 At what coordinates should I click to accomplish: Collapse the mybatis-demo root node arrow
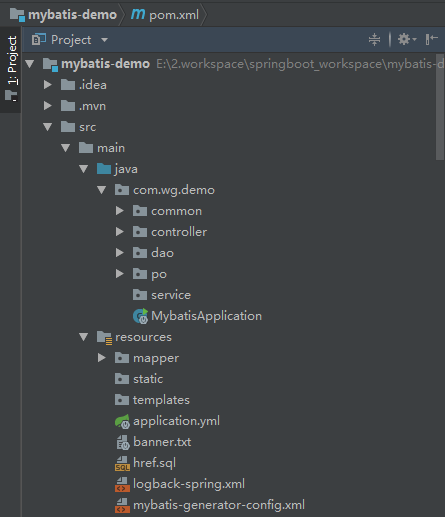pos(30,64)
